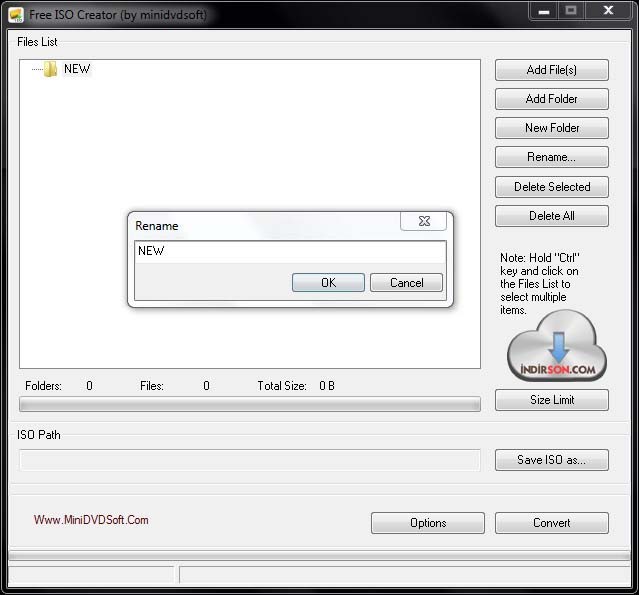
Task: Click the Free ISO Creator app icon
Action: point(16,15)
